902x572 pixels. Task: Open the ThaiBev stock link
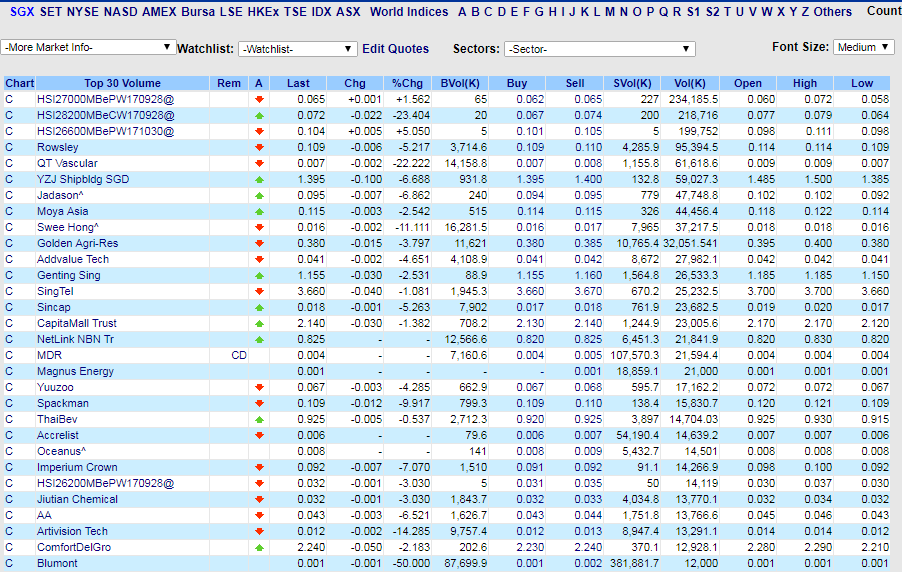57,420
